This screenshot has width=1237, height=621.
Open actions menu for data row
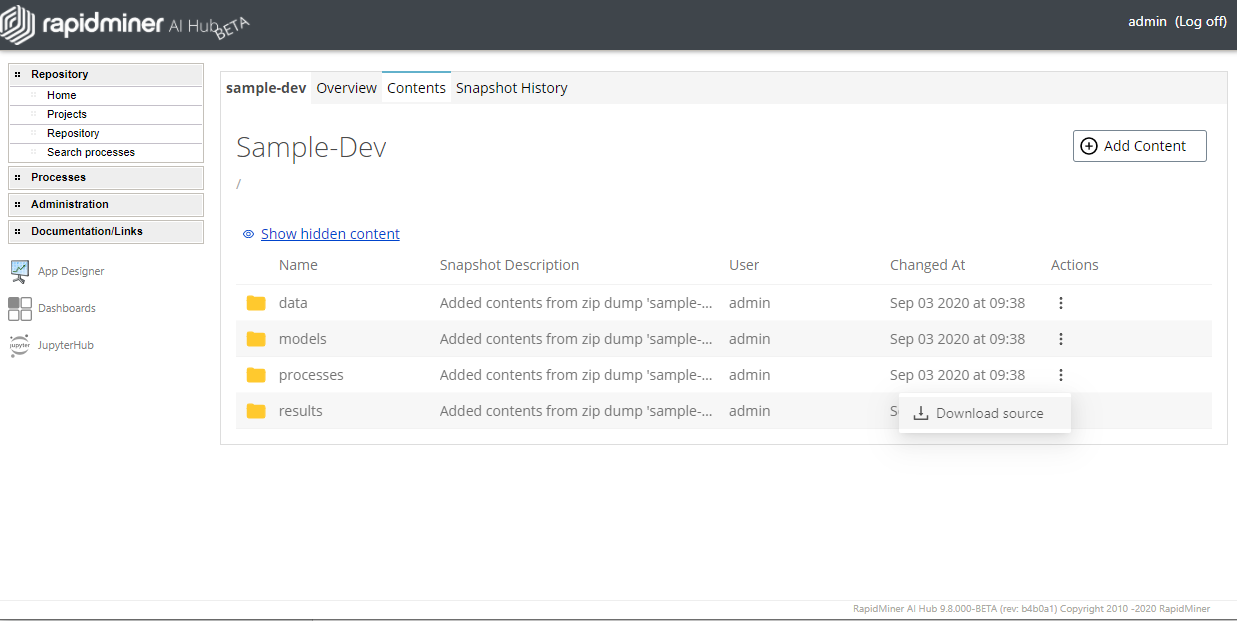click(1061, 303)
